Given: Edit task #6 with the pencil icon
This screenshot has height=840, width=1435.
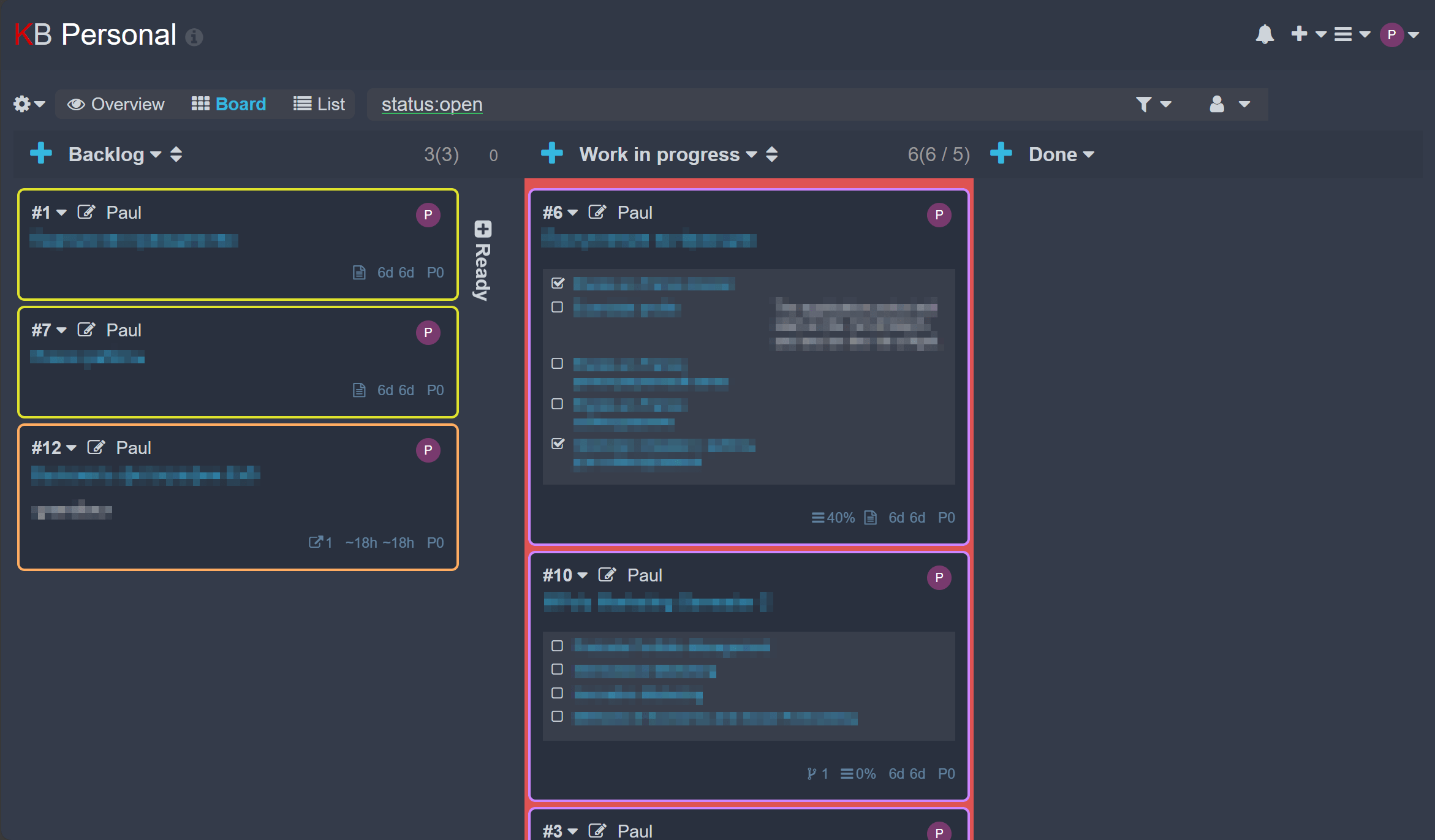Looking at the screenshot, I should [x=597, y=212].
